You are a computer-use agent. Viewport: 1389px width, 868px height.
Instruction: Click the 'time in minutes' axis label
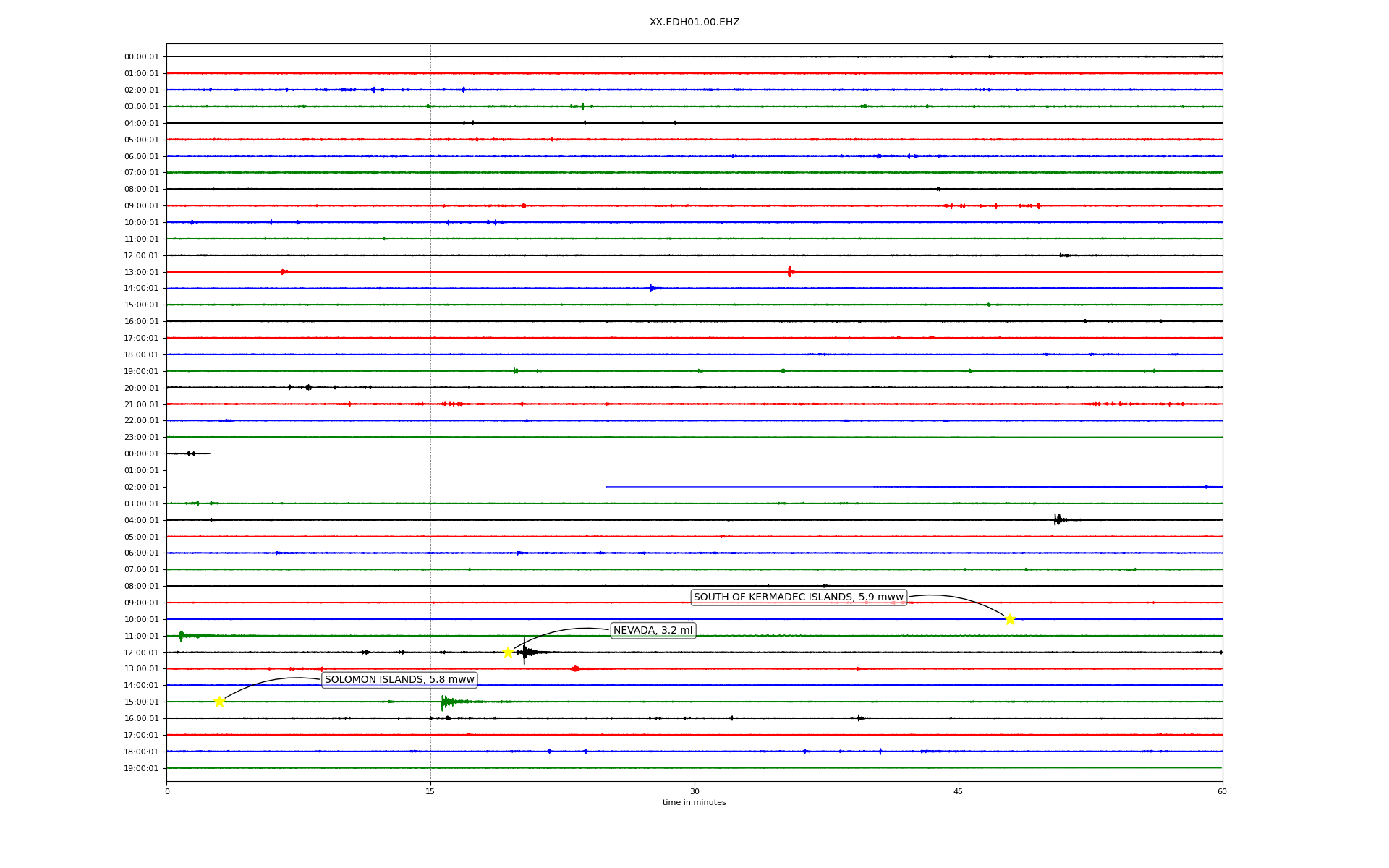[694, 803]
